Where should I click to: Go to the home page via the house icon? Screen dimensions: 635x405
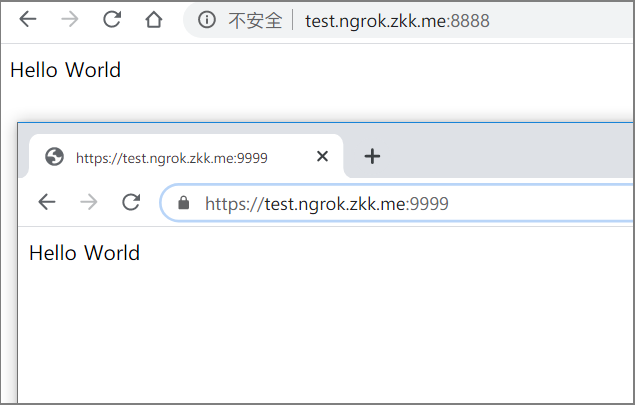coord(153,20)
